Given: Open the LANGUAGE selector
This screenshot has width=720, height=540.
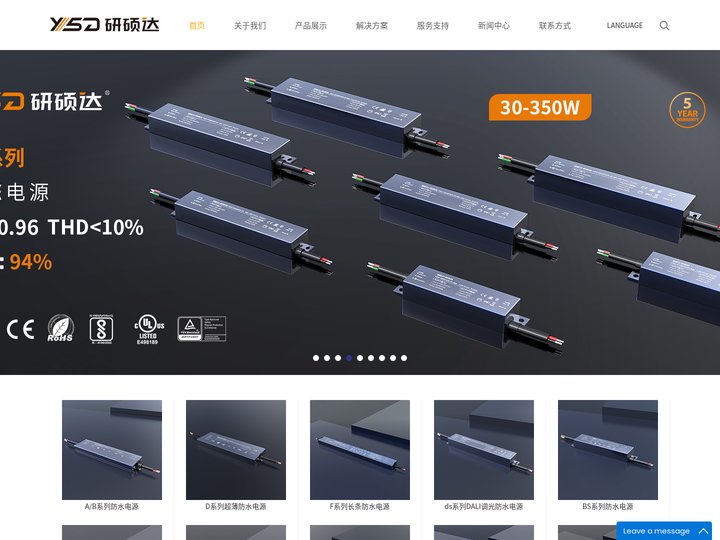Looking at the screenshot, I should pos(624,25).
